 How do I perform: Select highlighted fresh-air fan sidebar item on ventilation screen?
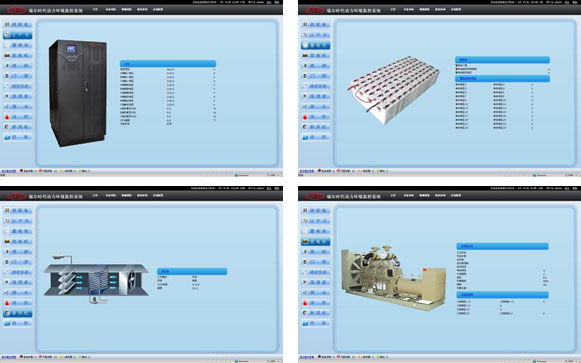18,313
